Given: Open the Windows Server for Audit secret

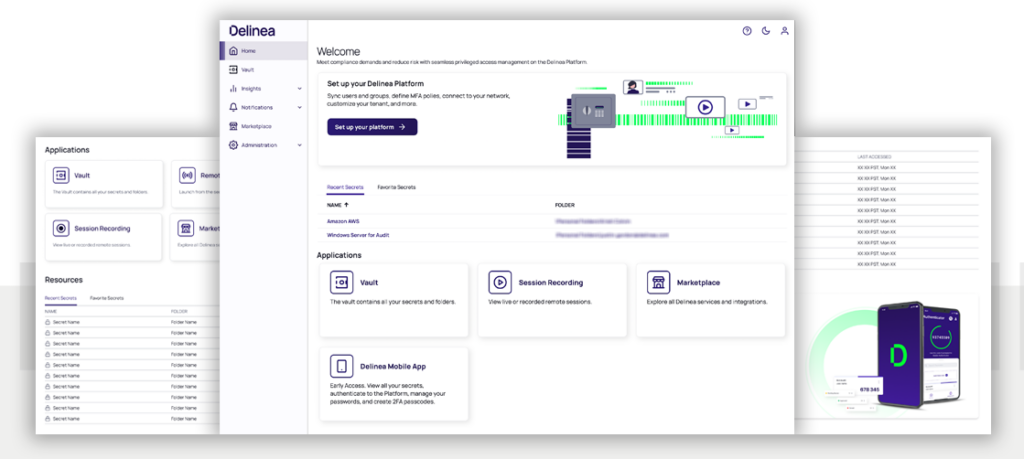Looking at the screenshot, I should (358, 235).
